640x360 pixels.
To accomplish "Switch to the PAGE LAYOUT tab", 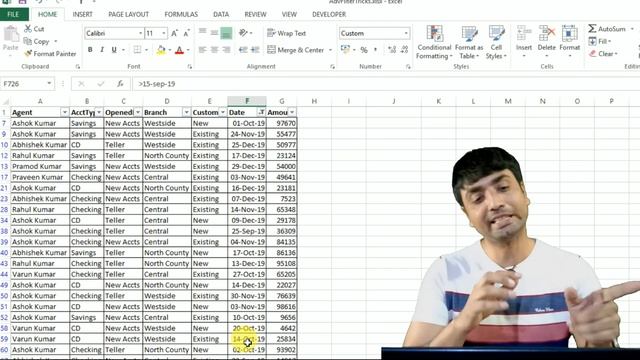I will click(129, 14).
